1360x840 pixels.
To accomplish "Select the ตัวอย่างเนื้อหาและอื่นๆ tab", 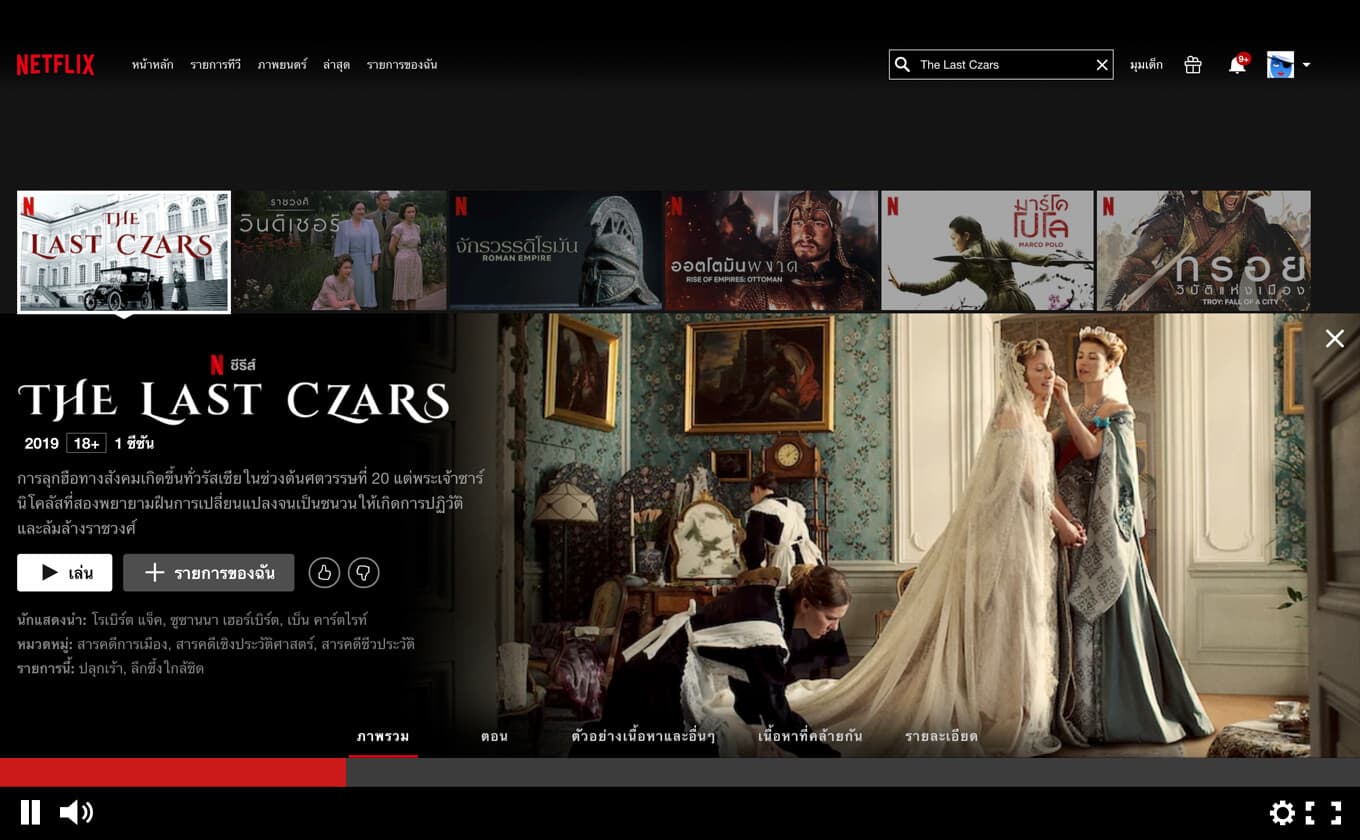I will point(643,737).
